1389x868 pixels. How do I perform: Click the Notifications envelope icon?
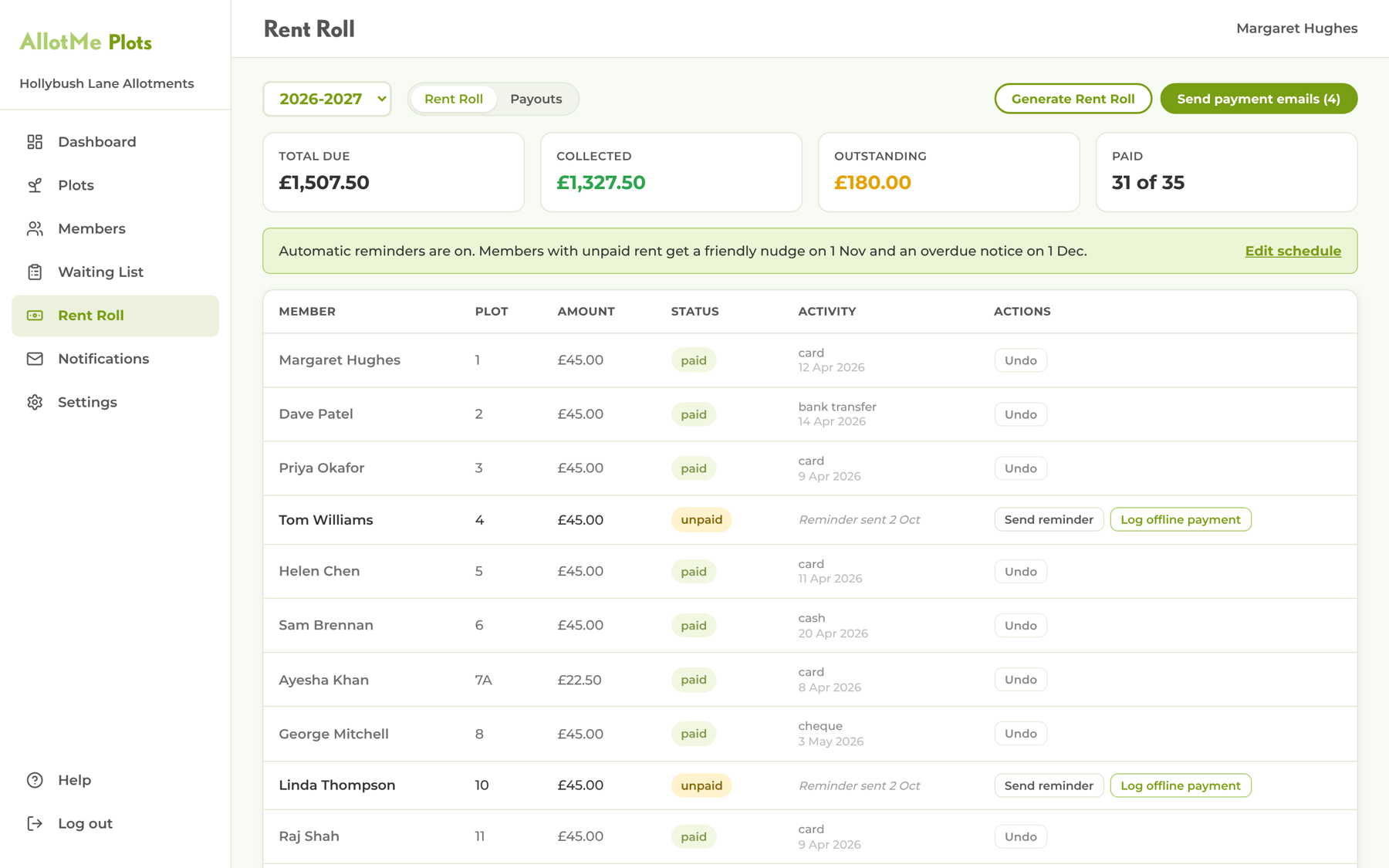click(35, 359)
